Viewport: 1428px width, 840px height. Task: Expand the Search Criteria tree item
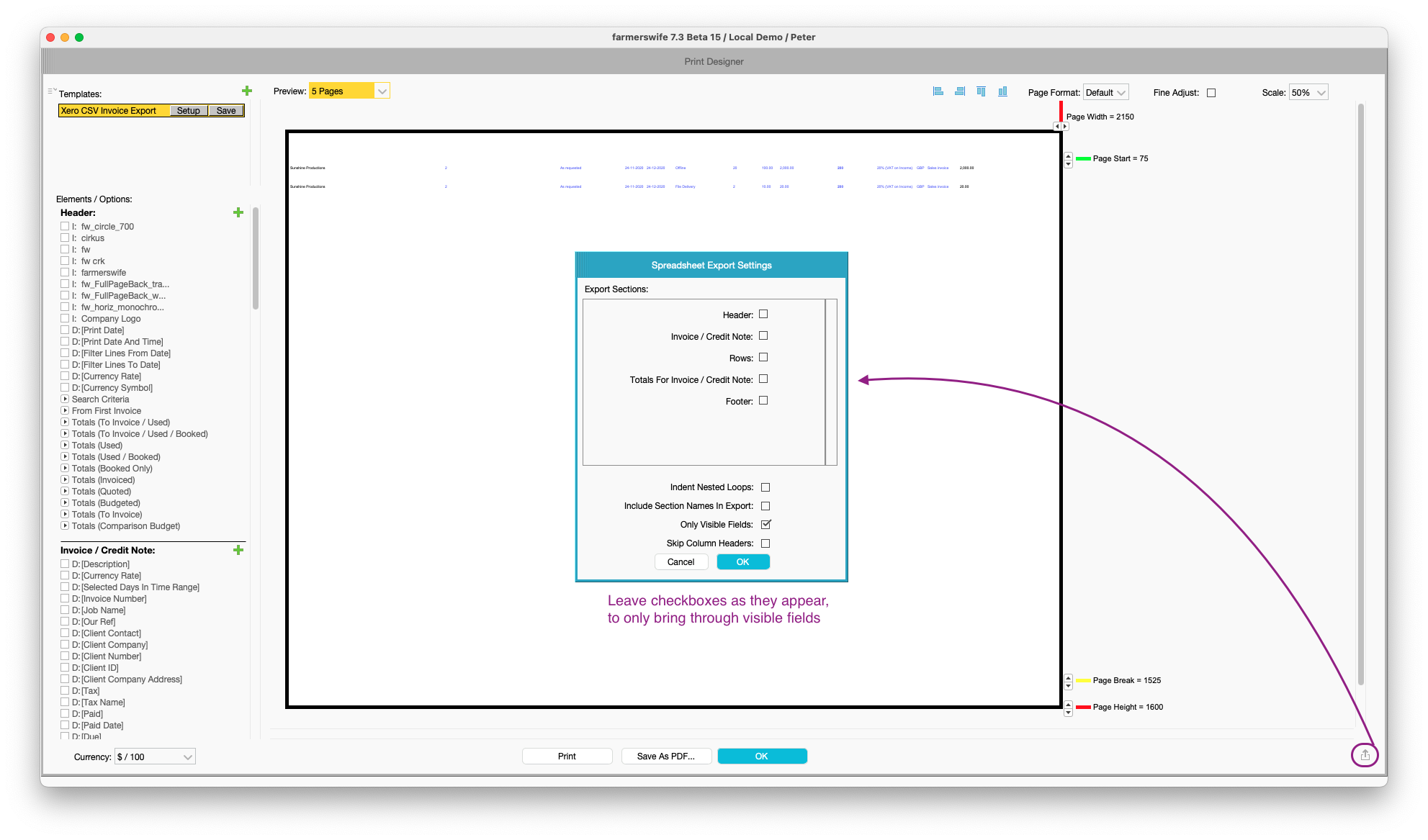65,399
